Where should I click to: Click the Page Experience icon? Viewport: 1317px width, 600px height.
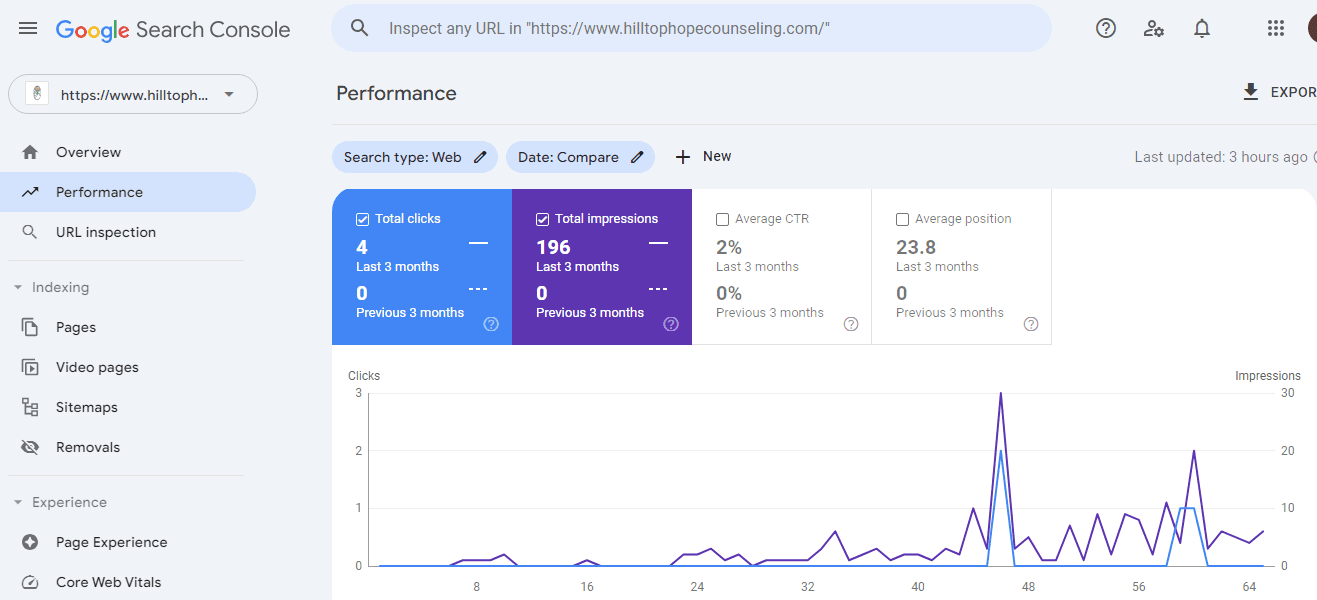(x=30, y=542)
